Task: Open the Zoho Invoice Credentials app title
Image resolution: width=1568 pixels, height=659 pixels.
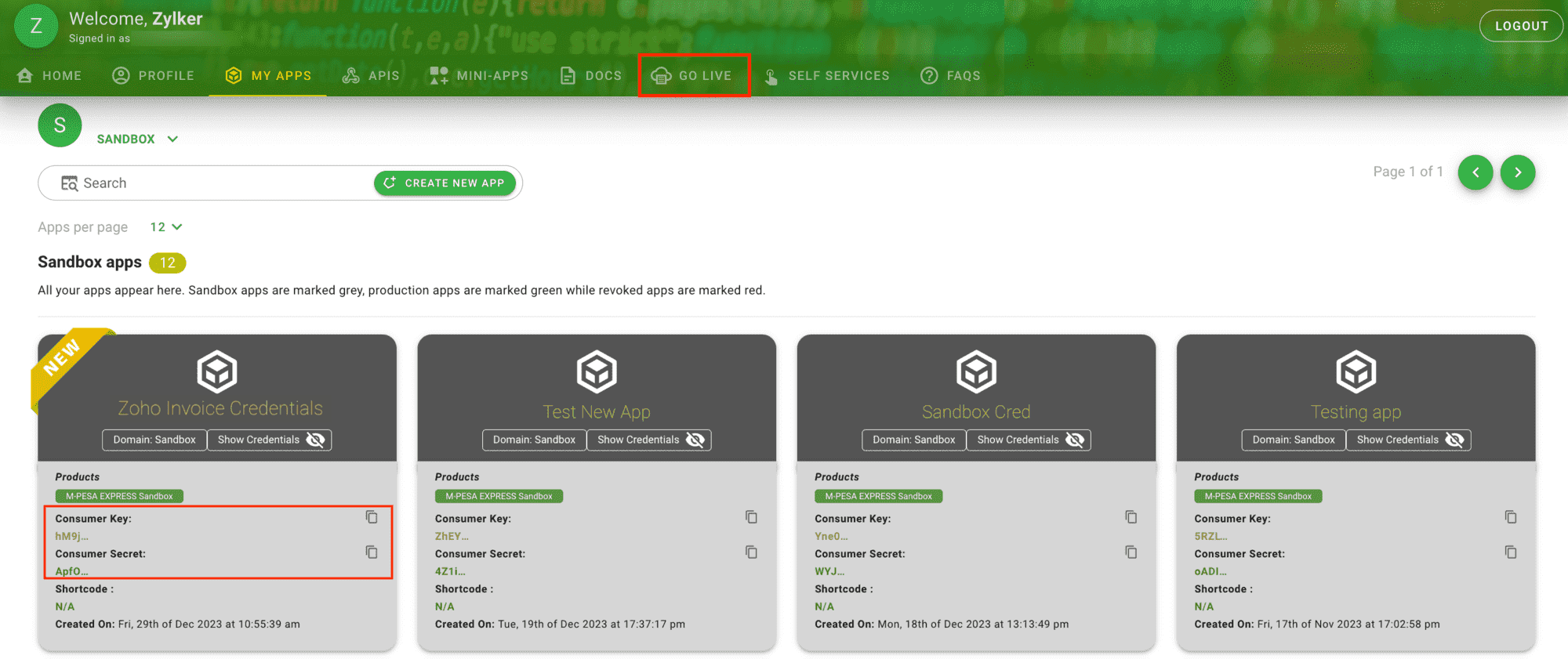Action: coord(220,408)
